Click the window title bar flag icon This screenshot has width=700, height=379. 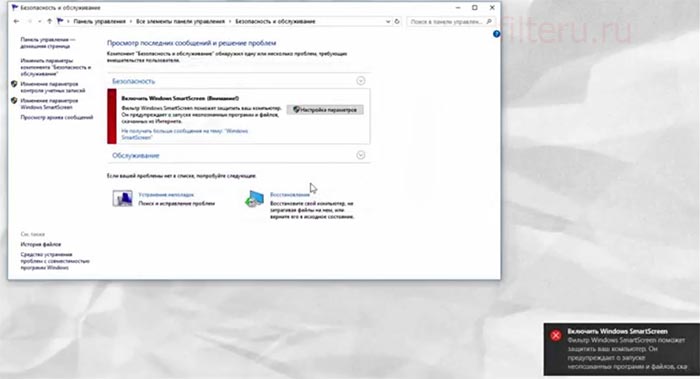click(x=15, y=8)
